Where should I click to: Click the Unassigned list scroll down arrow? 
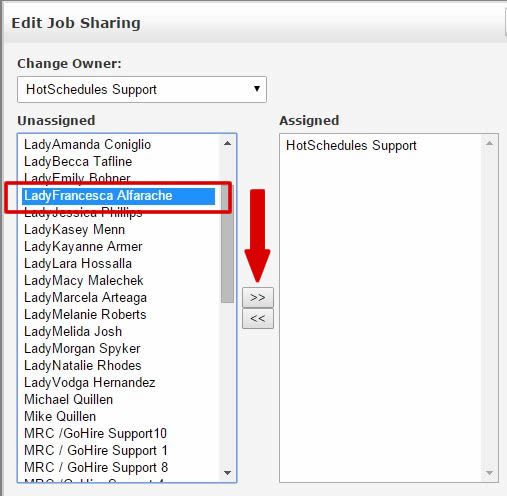(x=228, y=473)
